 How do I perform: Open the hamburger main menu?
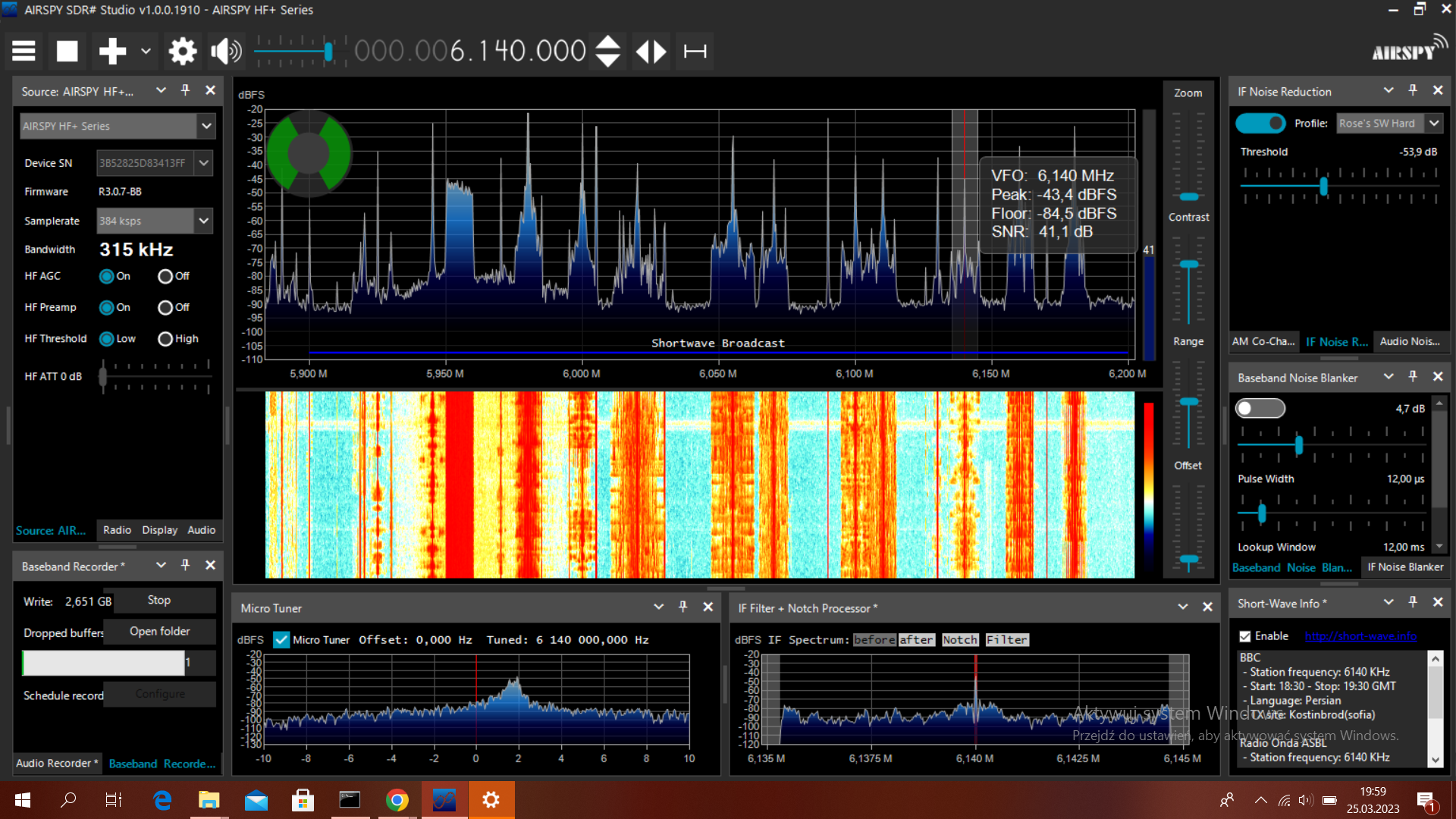pyautogui.click(x=24, y=52)
